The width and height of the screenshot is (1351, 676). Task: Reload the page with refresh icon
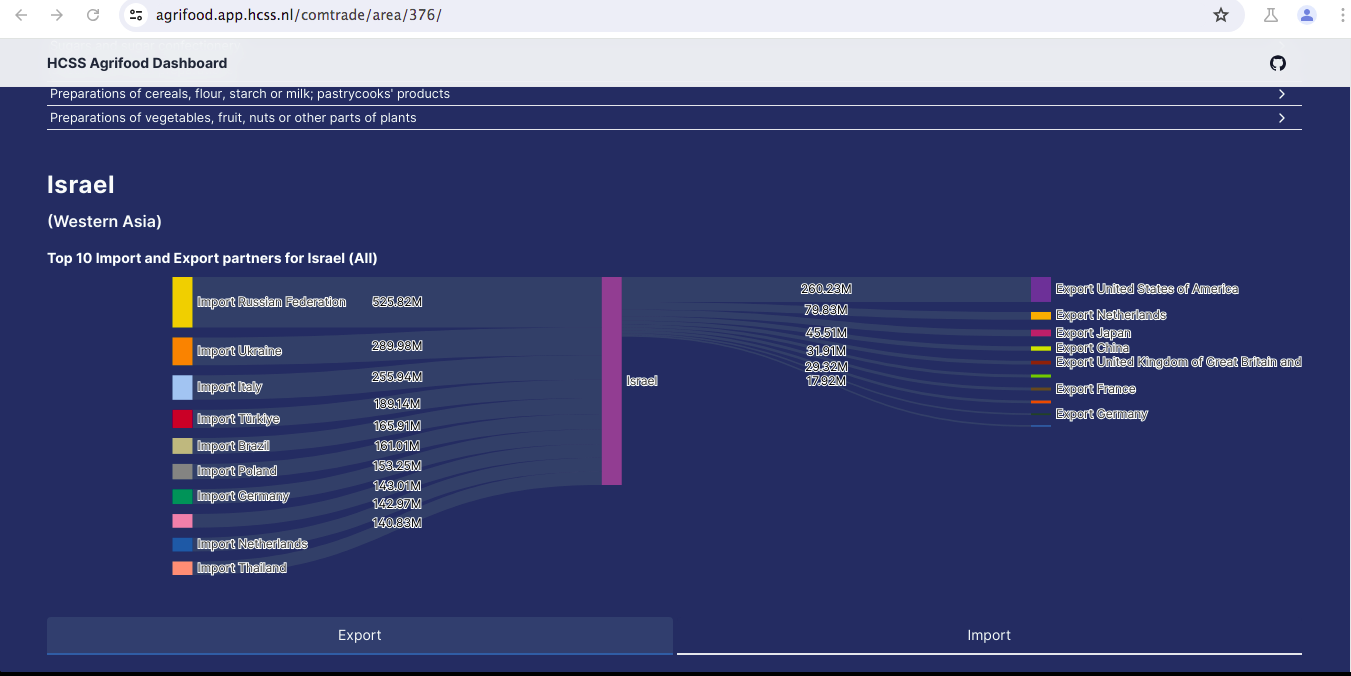click(x=93, y=15)
